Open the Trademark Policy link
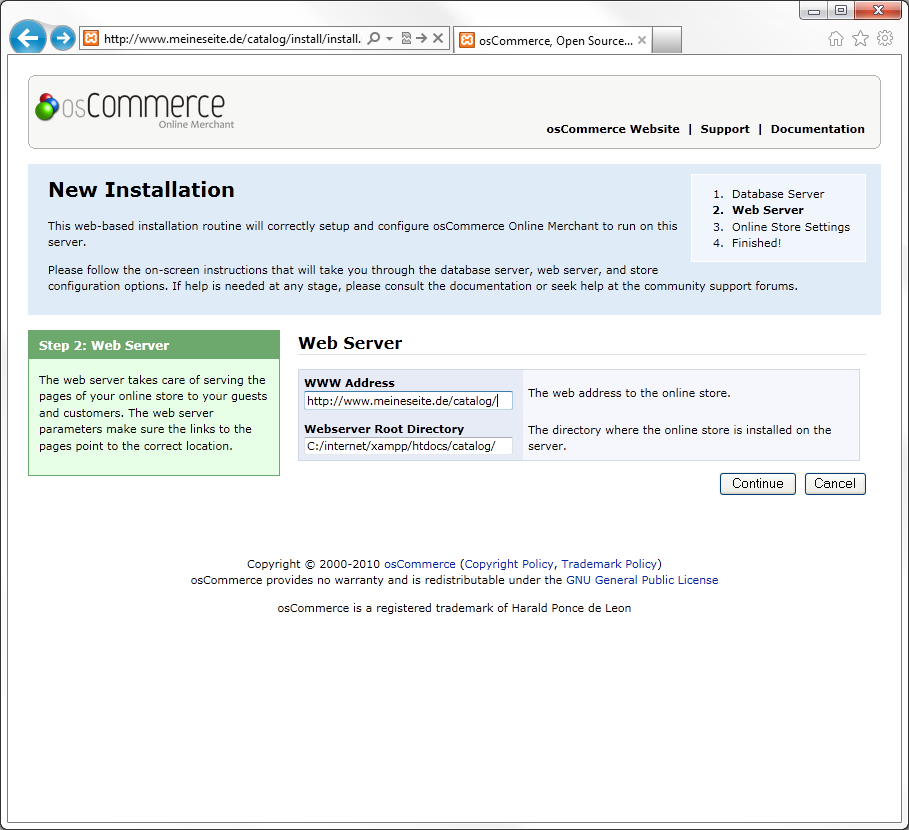The height and width of the screenshot is (830, 909). point(609,564)
